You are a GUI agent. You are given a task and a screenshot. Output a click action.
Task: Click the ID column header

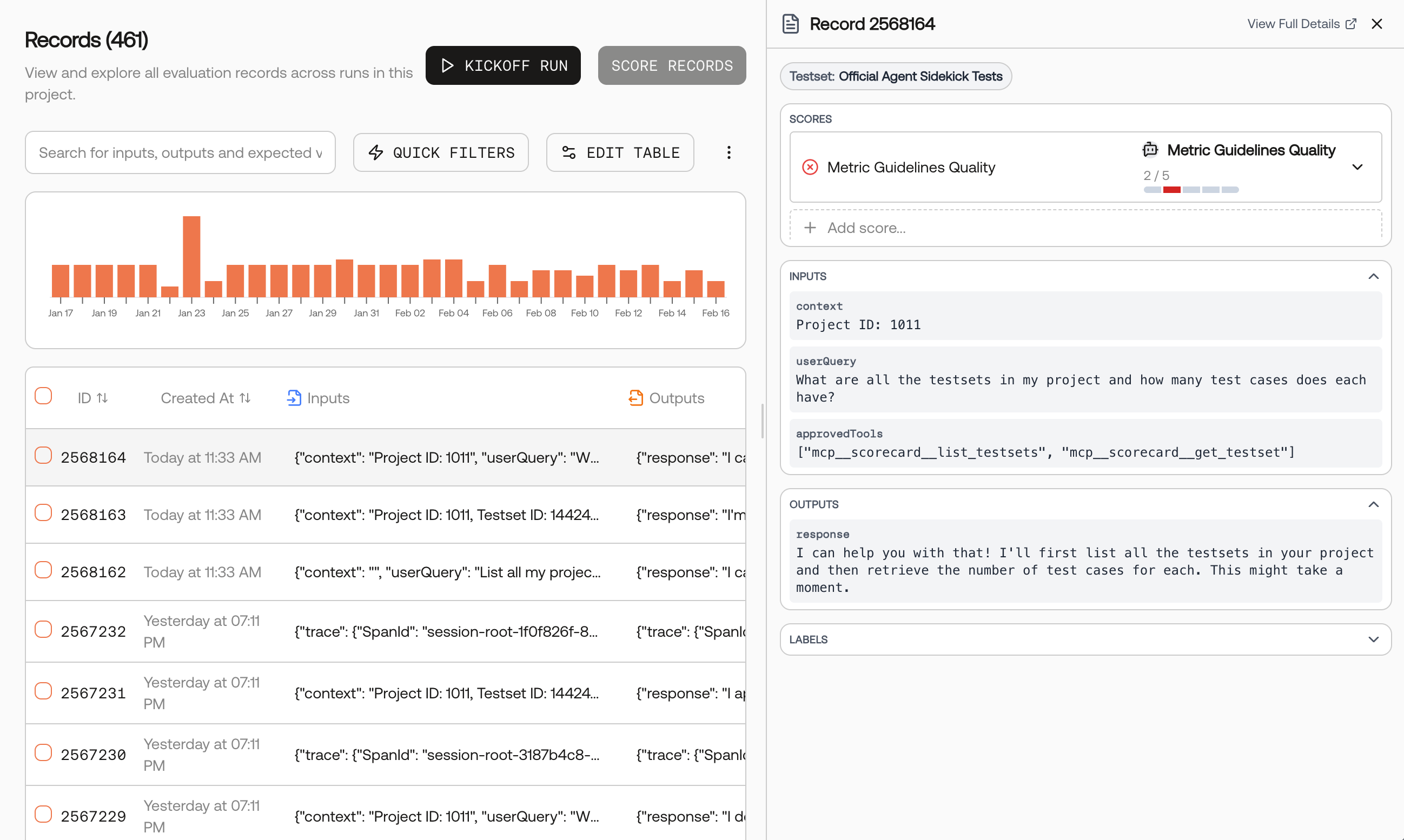92,398
